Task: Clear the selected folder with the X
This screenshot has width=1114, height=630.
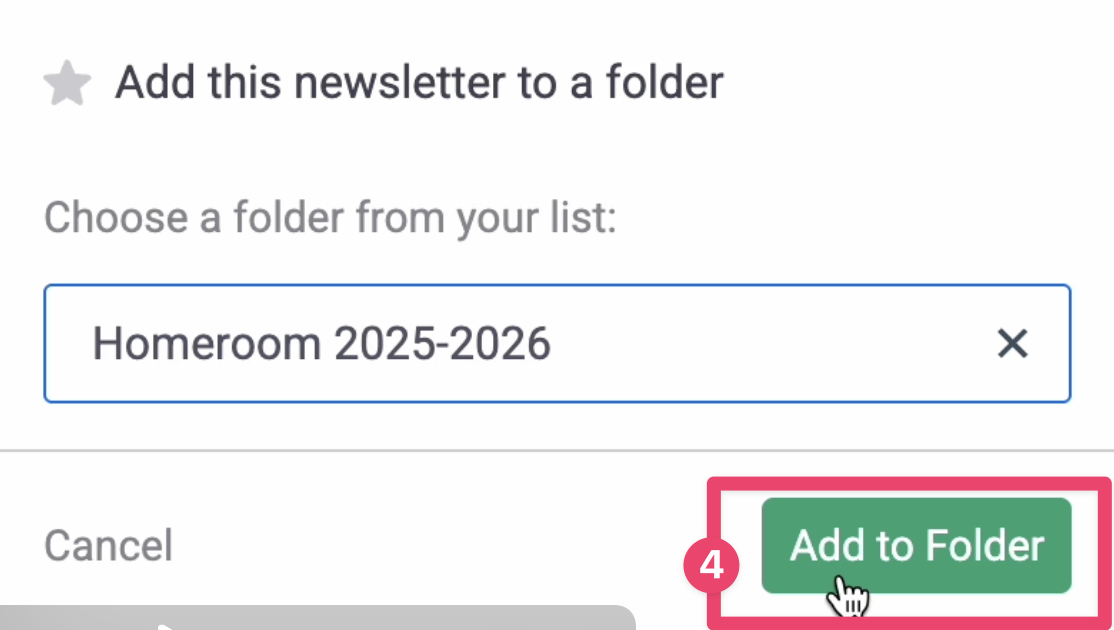Action: click(1012, 344)
